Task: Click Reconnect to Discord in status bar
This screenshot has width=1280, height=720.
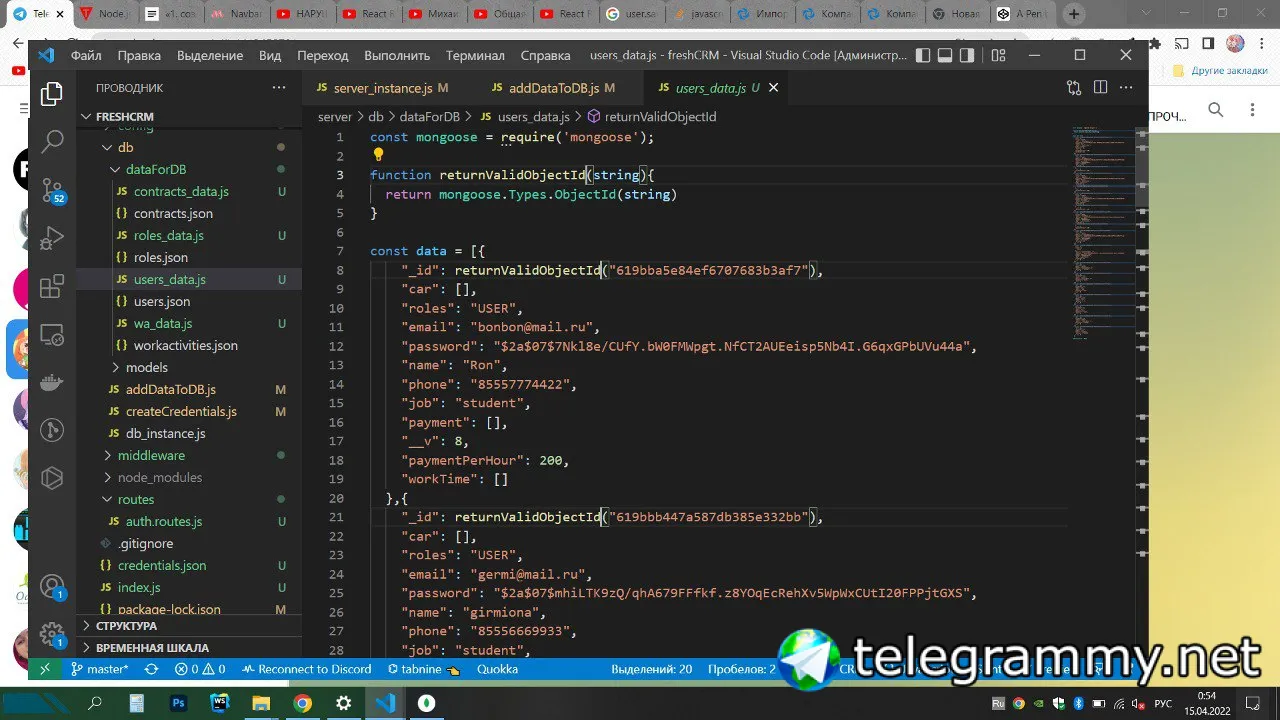Action: [x=306, y=669]
